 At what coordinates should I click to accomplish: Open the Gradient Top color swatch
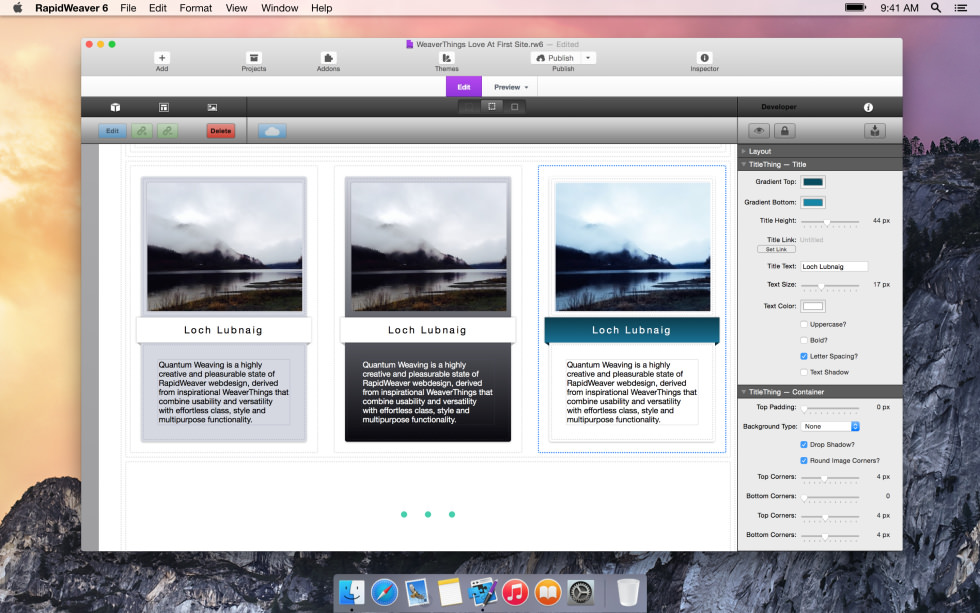(x=813, y=182)
